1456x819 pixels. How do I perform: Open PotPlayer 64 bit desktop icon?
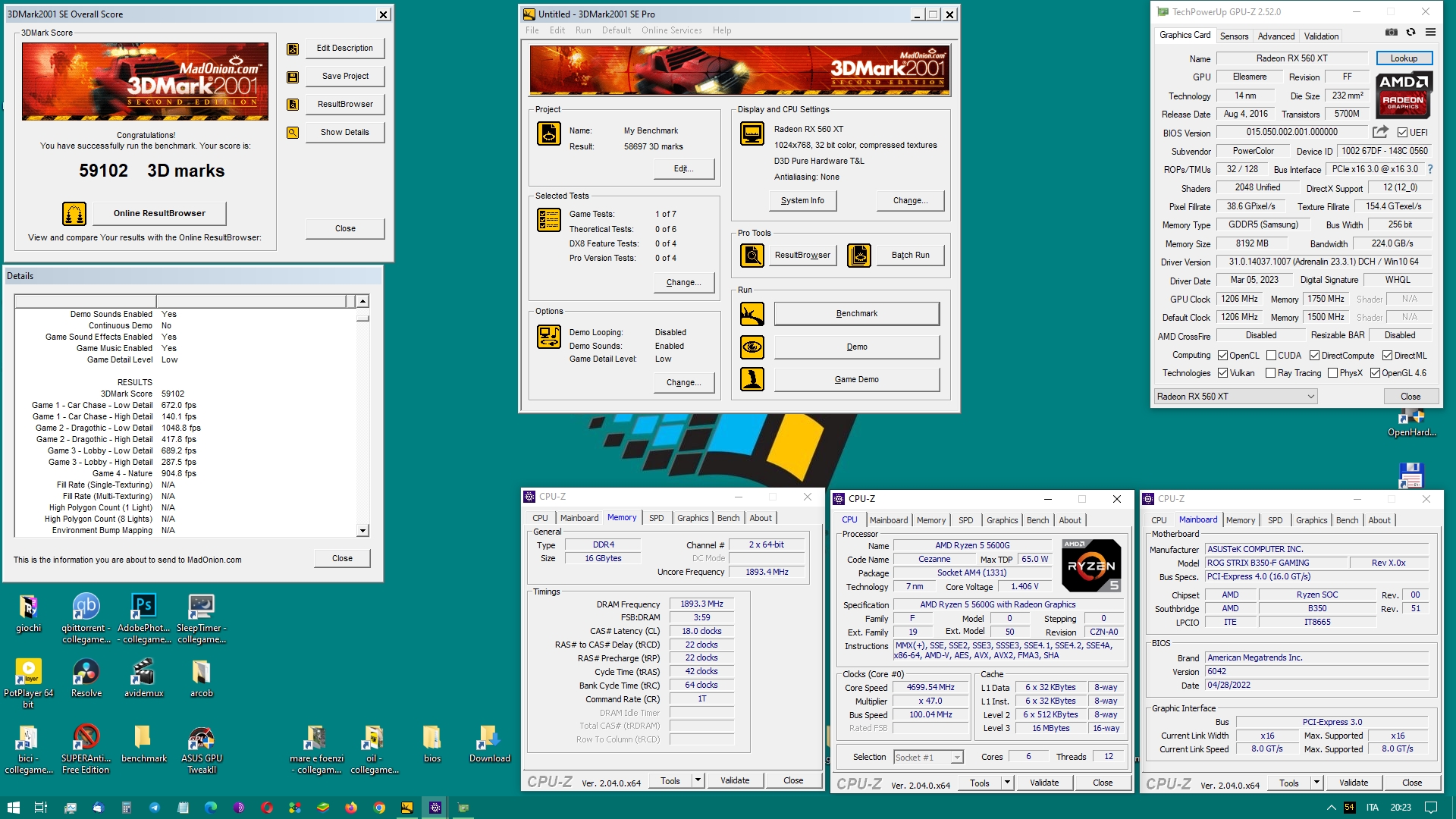click(x=29, y=683)
